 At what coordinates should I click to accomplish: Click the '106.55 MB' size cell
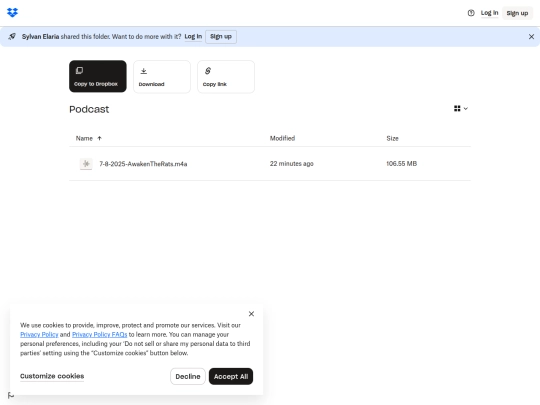click(402, 164)
